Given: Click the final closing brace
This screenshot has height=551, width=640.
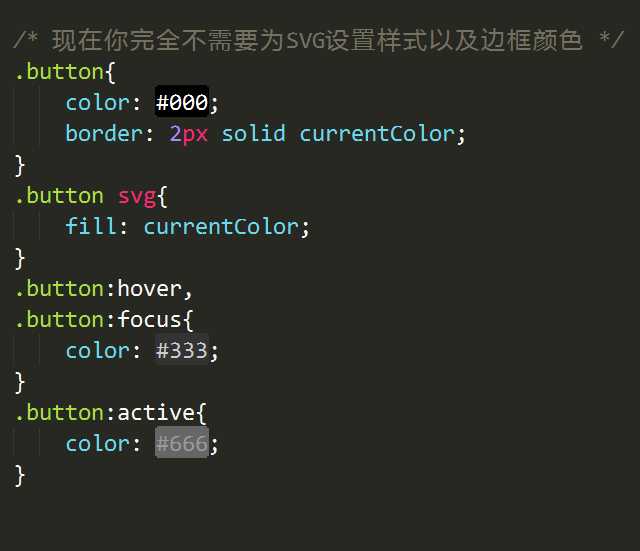Looking at the screenshot, I should click(x=20, y=476).
